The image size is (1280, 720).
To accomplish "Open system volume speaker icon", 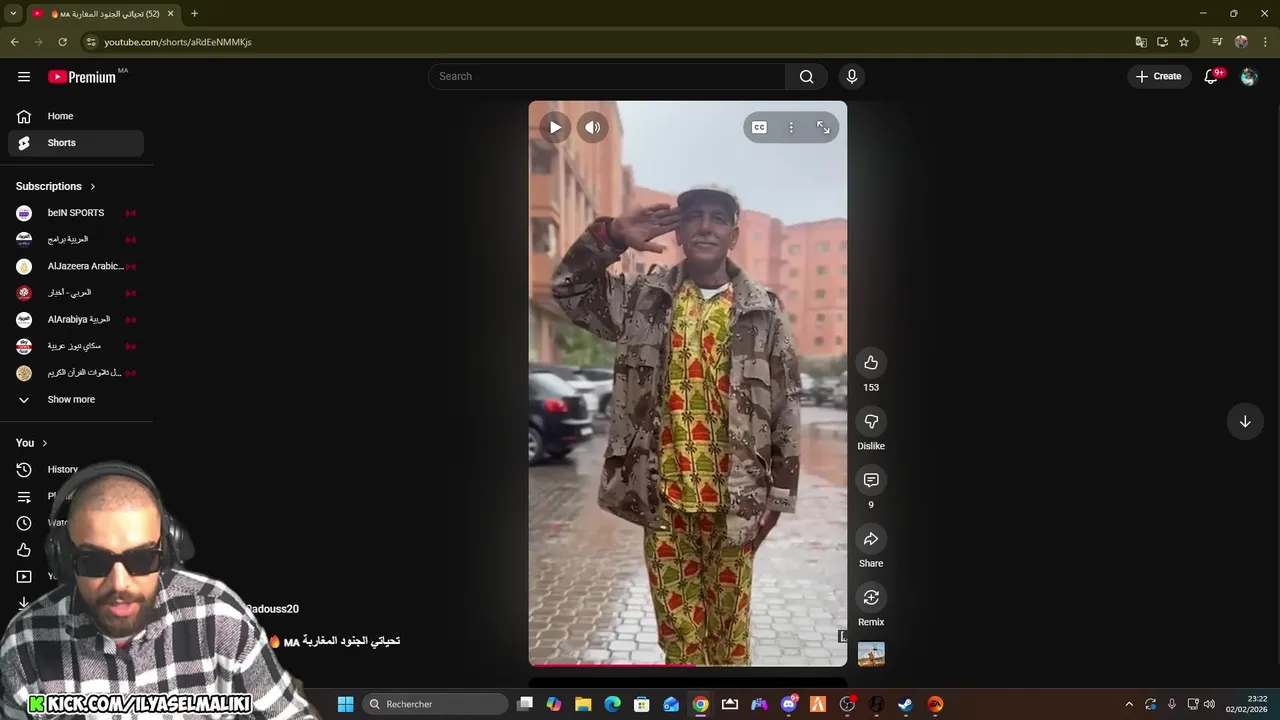I will (x=1210, y=704).
